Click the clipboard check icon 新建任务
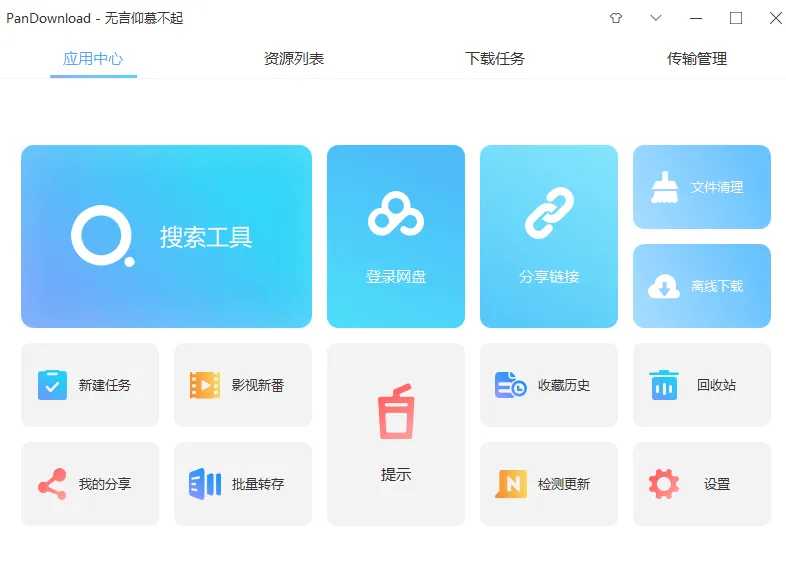The height and width of the screenshot is (562, 786). coord(52,385)
